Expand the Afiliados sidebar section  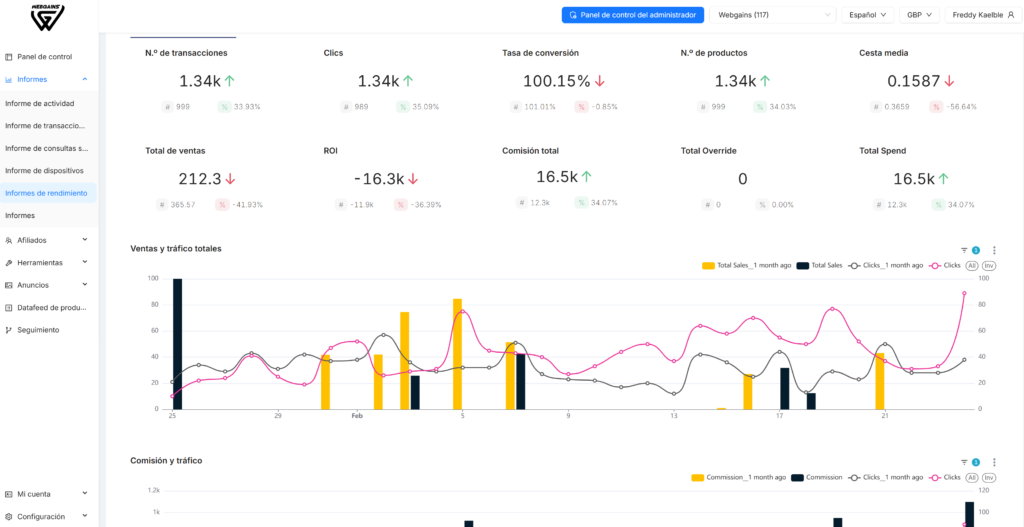point(46,240)
